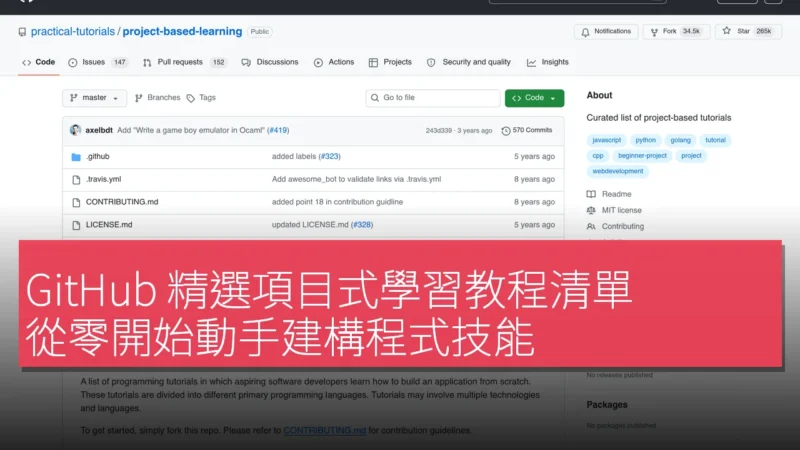Open the .travis.yml file
This screenshot has width=800, height=450.
(104, 180)
